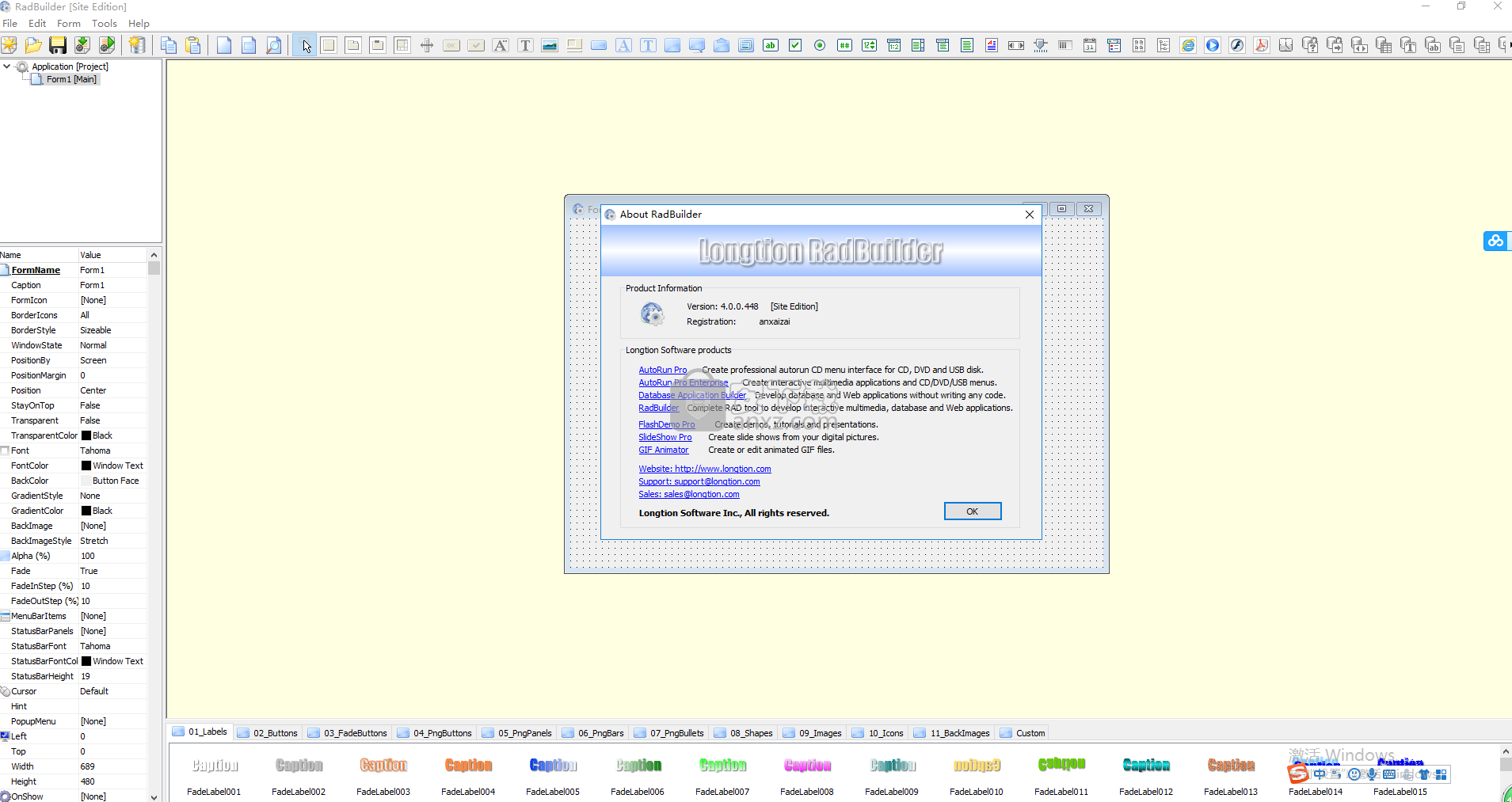Open the File menu
1512x802 pixels.
point(10,24)
